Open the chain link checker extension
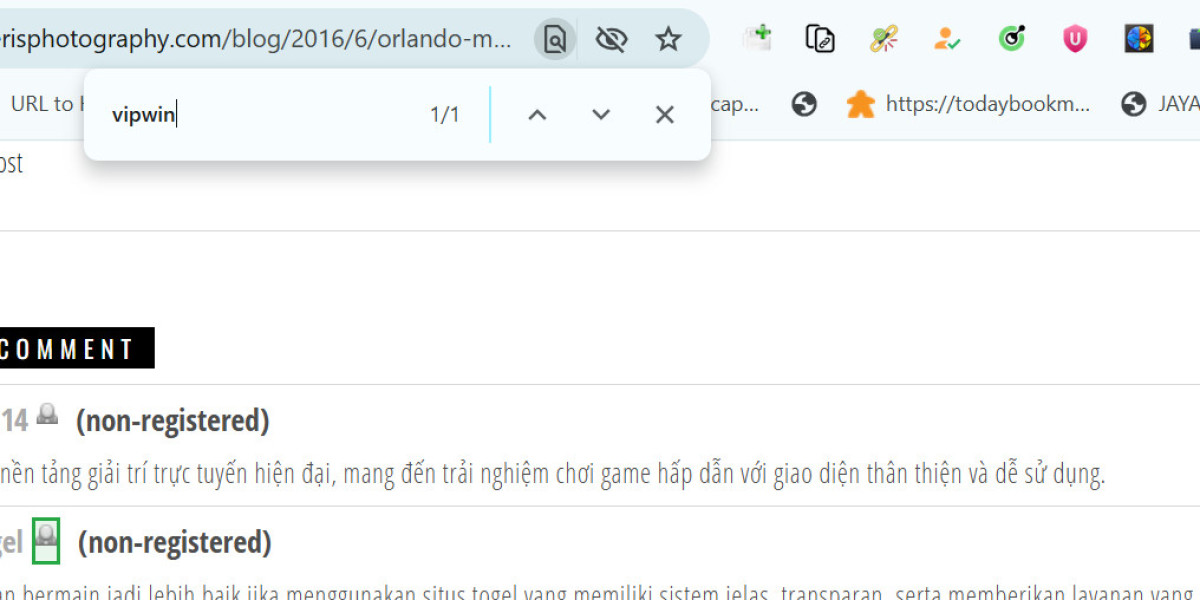The height and width of the screenshot is (600, 1200). pyautogui.click(x=884, y=38)
